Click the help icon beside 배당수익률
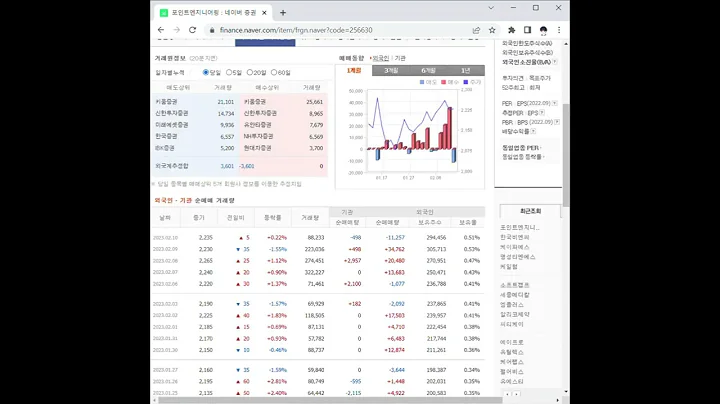Viewport: 720px width, 404px height. (533, 131)
